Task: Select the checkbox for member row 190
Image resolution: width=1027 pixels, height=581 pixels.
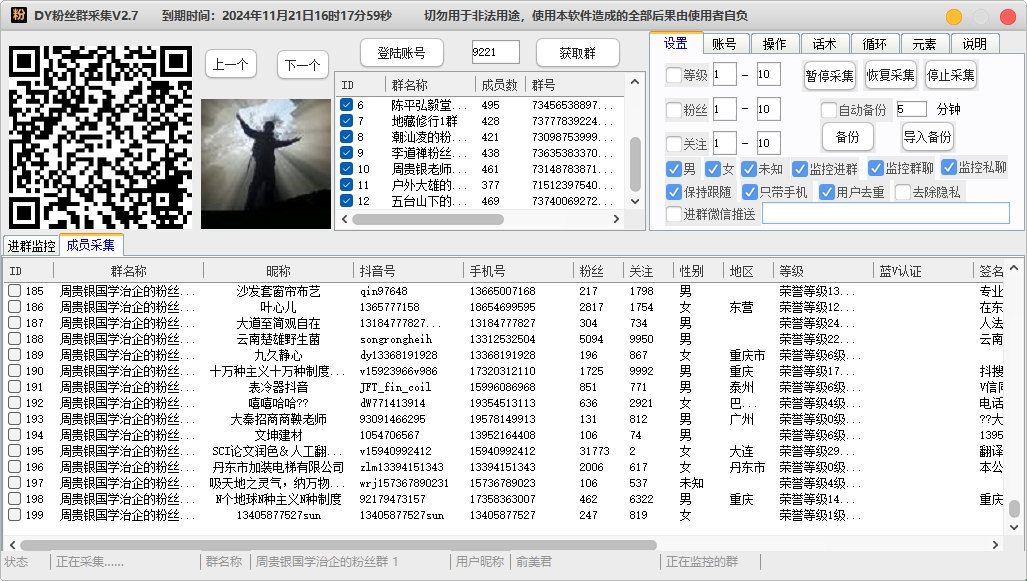Action: [14, 371]
